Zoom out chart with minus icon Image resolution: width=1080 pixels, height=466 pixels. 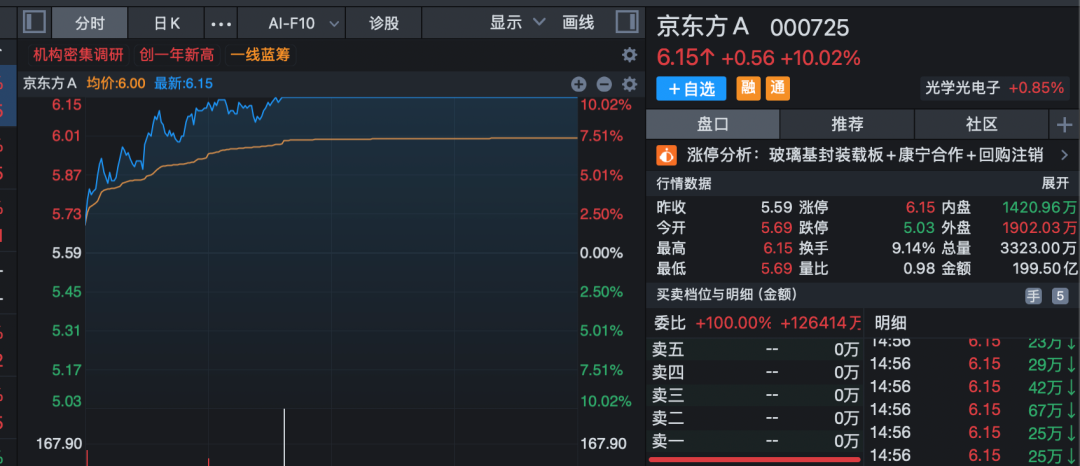coord(604,85)
